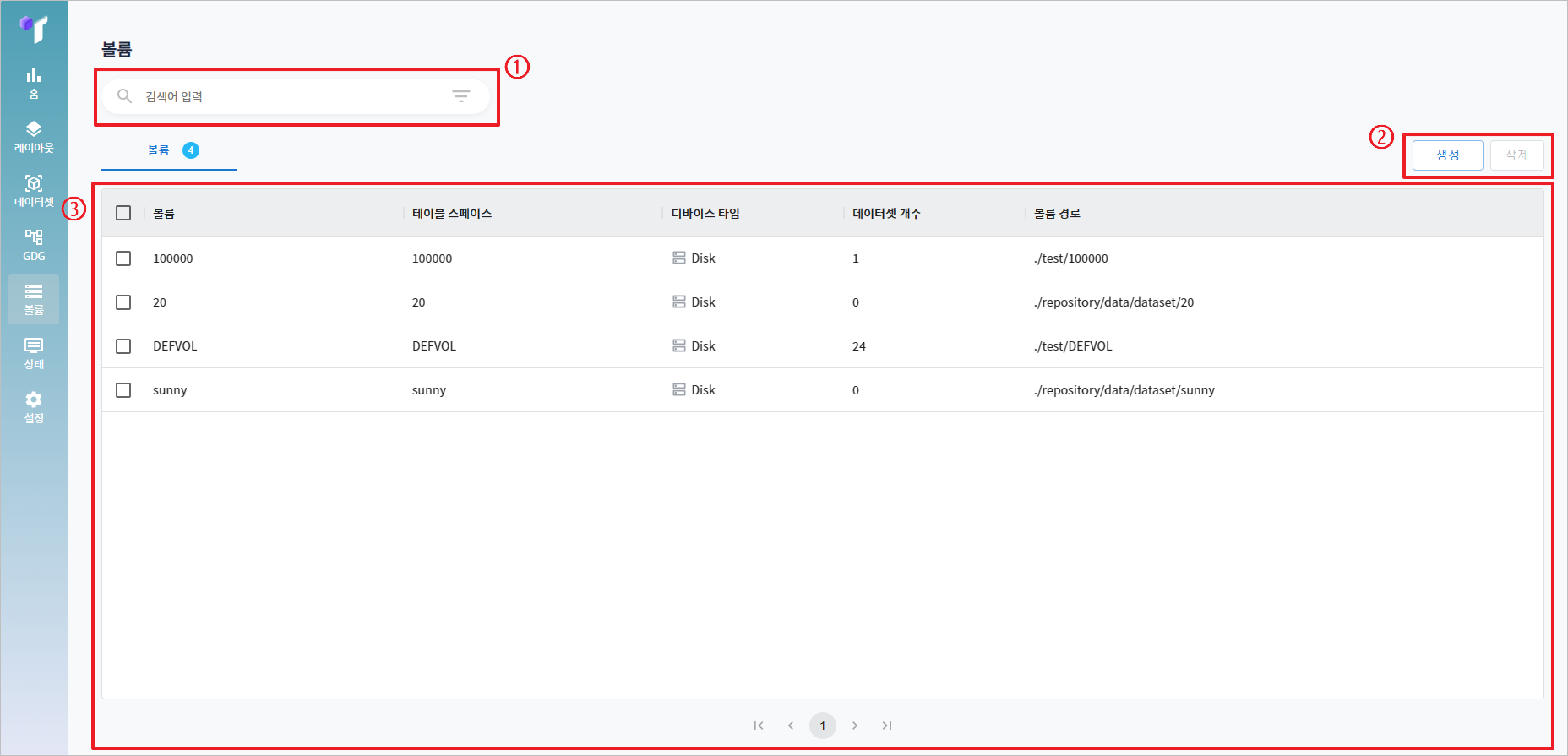This screenshot has height=756, width=1568.
Task: Click the volume name 100000
Action: [x=173, y=258]
